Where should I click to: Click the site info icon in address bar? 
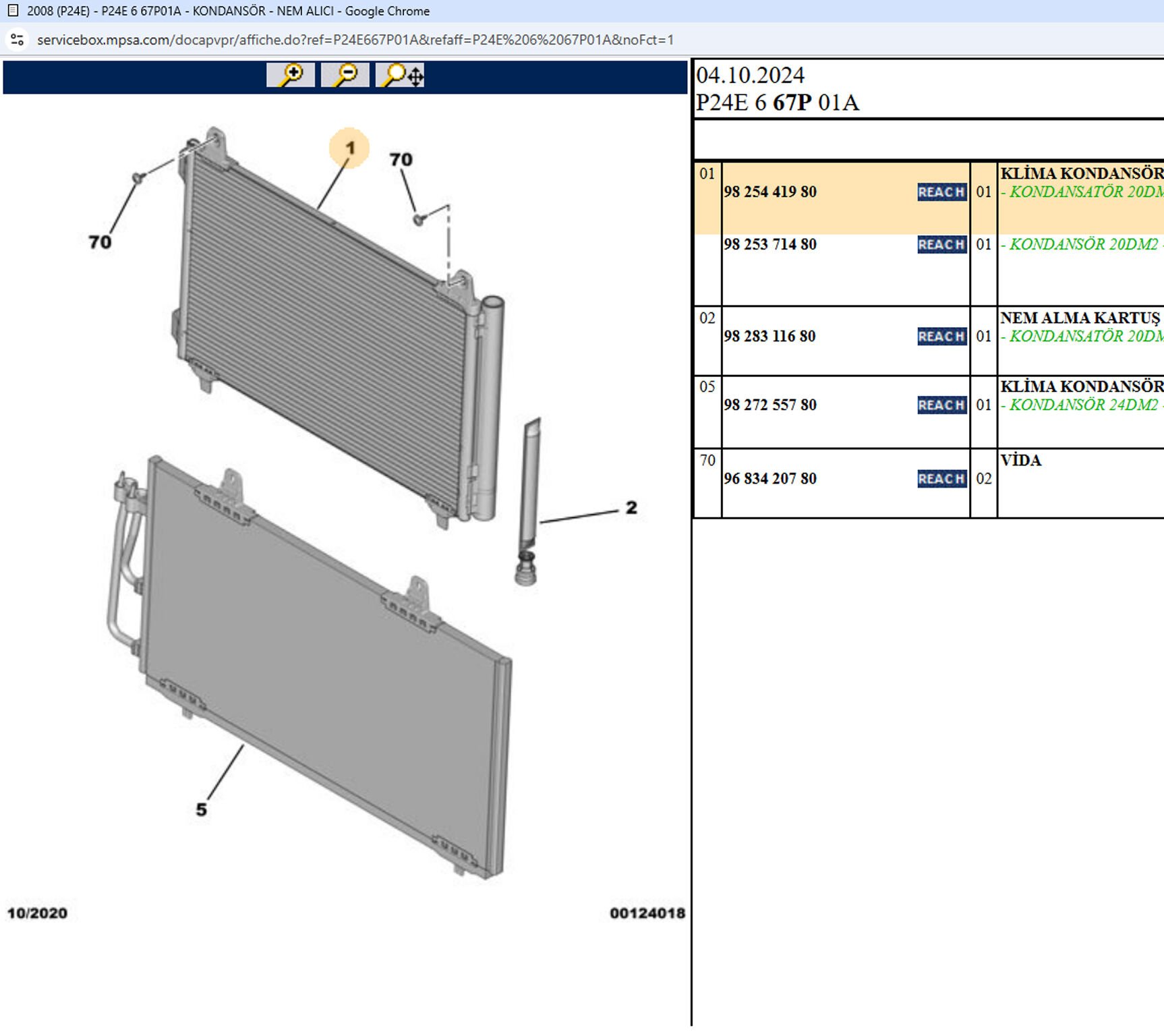18,40
